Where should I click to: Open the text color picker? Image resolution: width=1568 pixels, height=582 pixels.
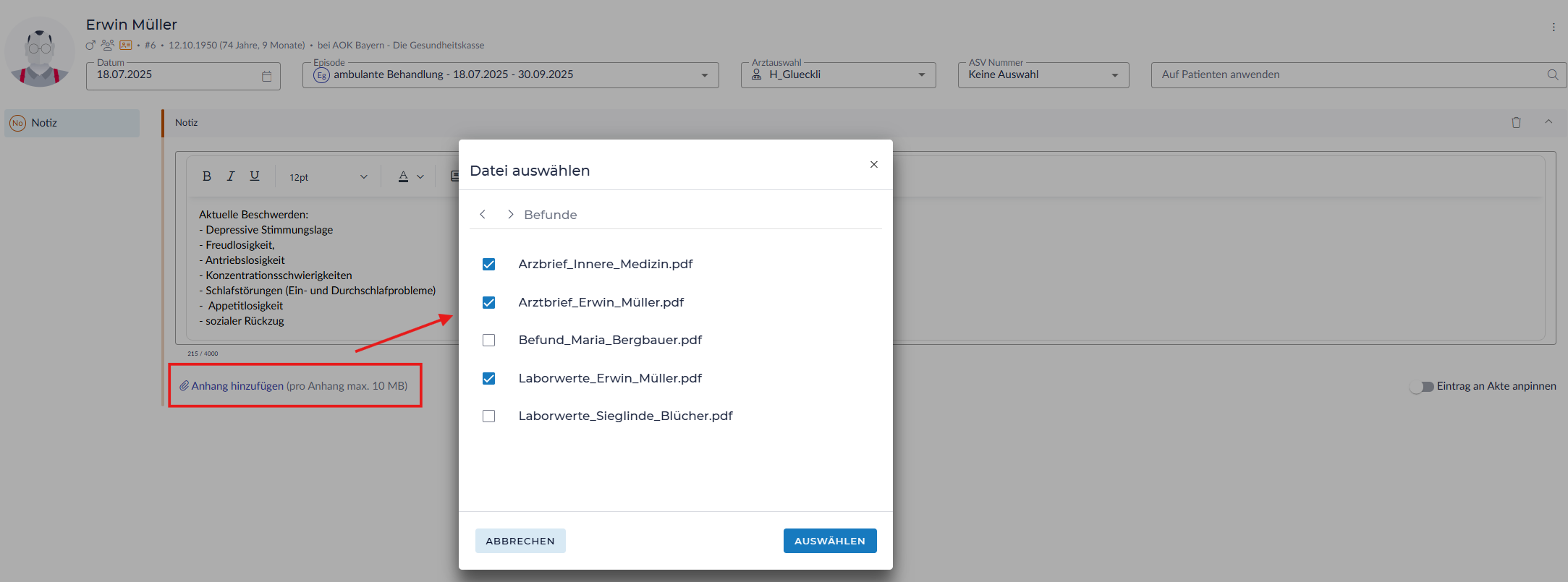pos(410,176)
